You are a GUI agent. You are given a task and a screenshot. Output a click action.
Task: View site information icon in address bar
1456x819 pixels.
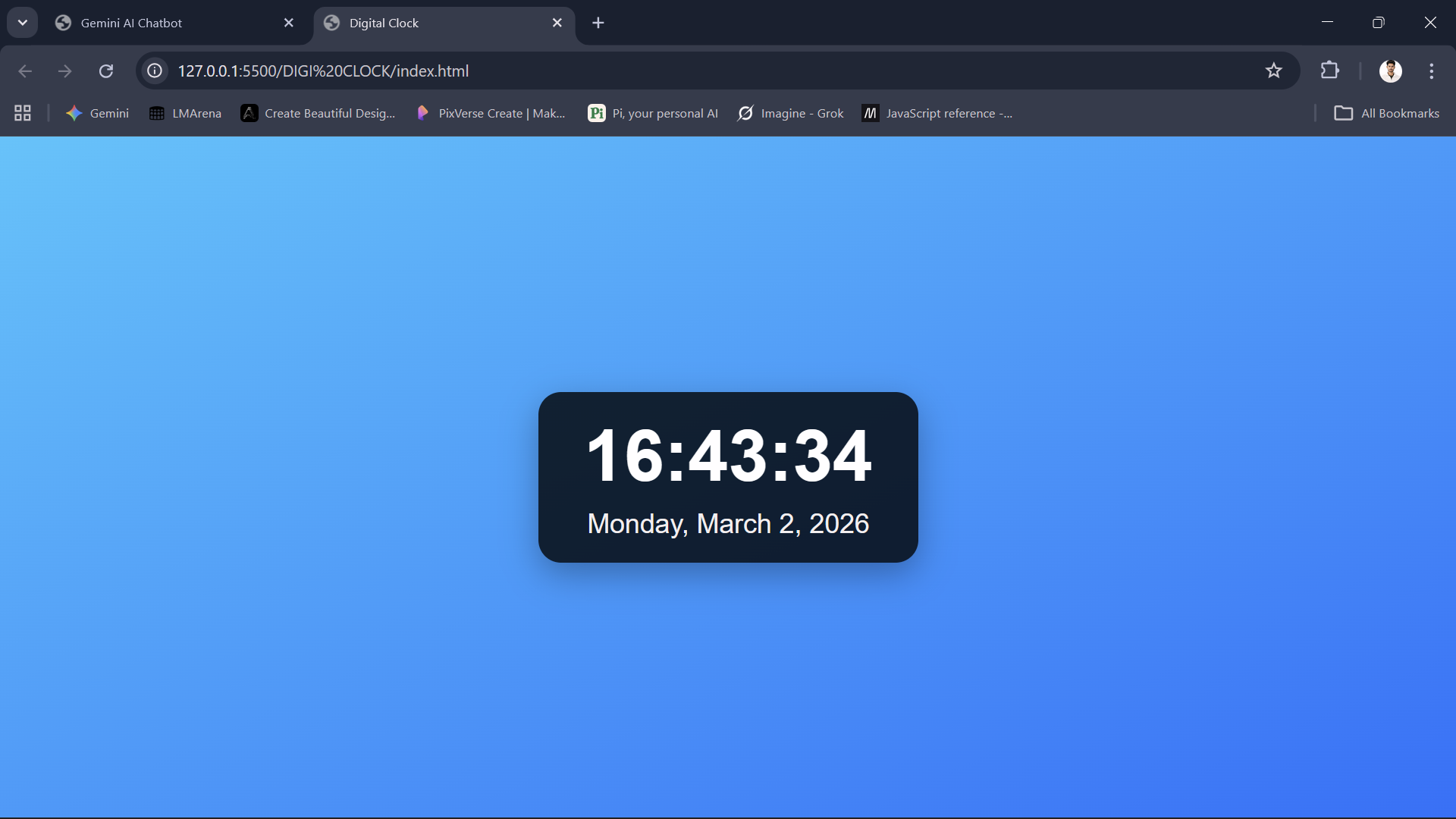(x=155, y=71)
